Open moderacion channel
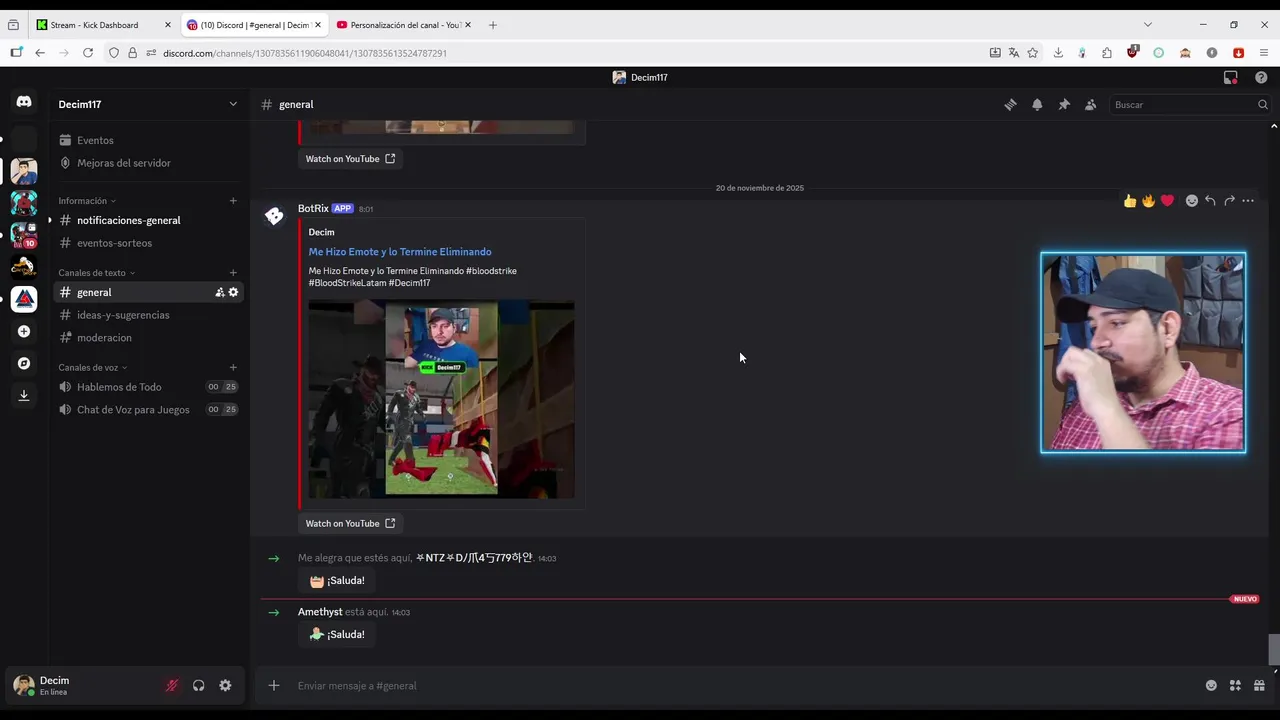Image resolution: width=1280 pixels, height=720 pixels. point(148,338)
